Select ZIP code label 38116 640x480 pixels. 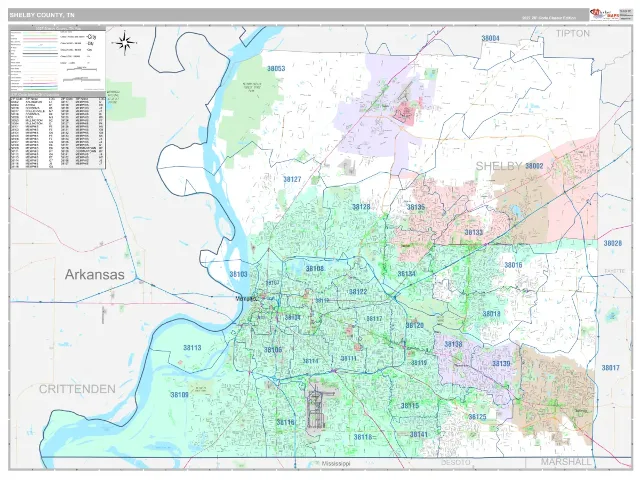click(285, 422)
